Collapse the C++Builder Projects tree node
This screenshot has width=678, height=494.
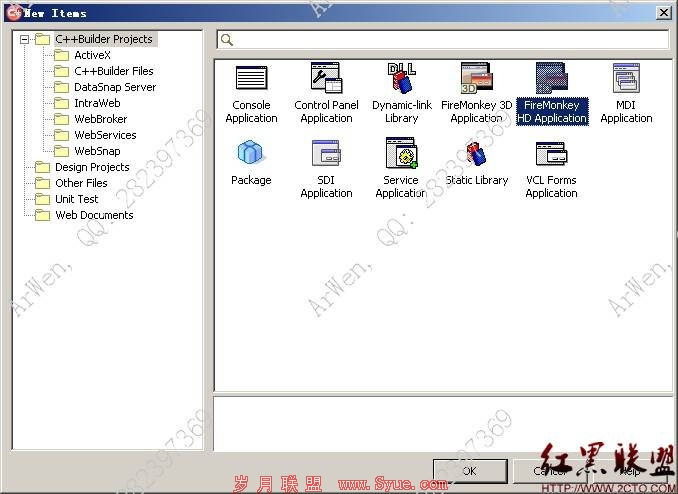(25, 39)
